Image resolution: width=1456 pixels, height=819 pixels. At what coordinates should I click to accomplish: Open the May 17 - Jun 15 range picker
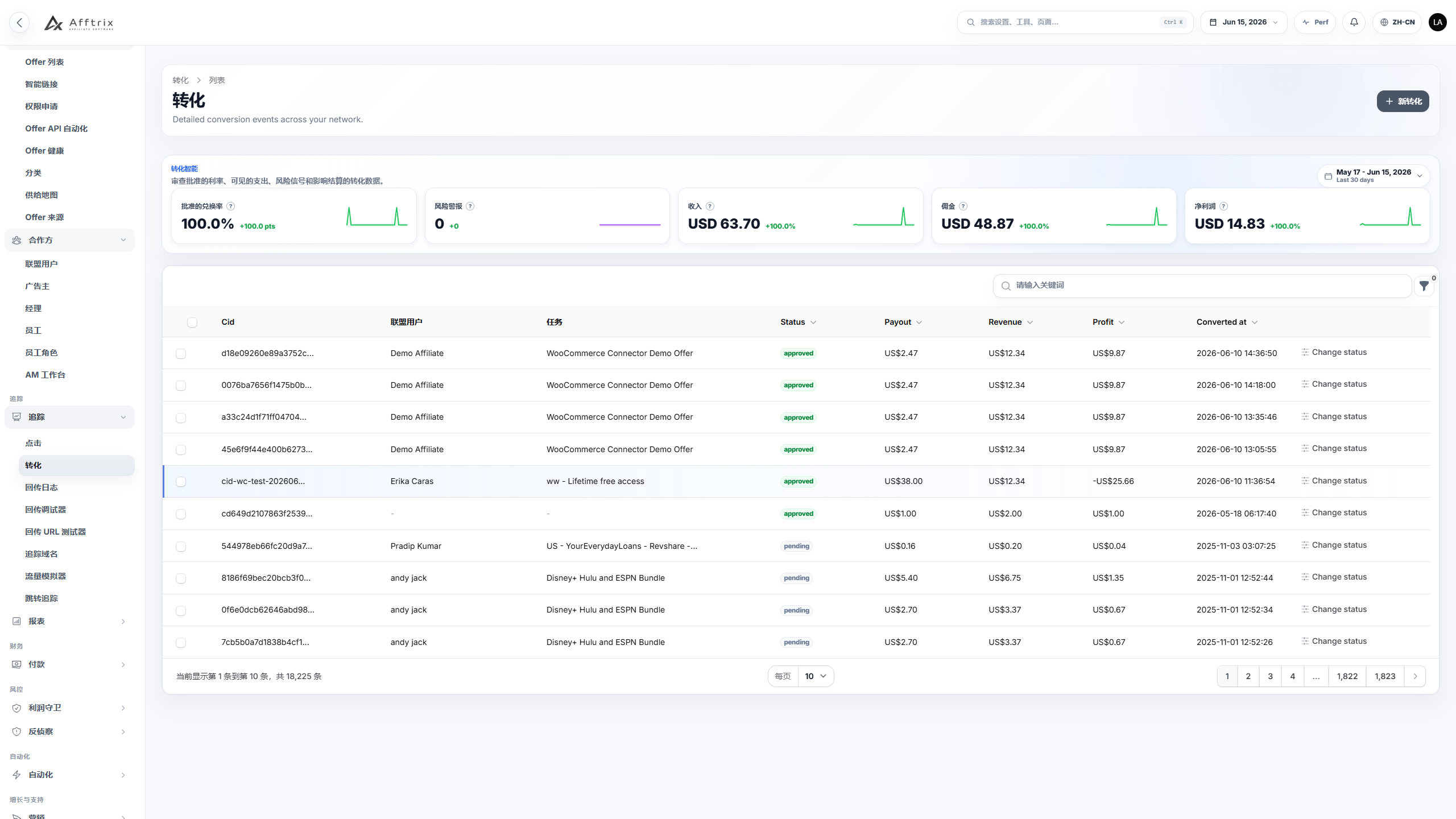1374,176
